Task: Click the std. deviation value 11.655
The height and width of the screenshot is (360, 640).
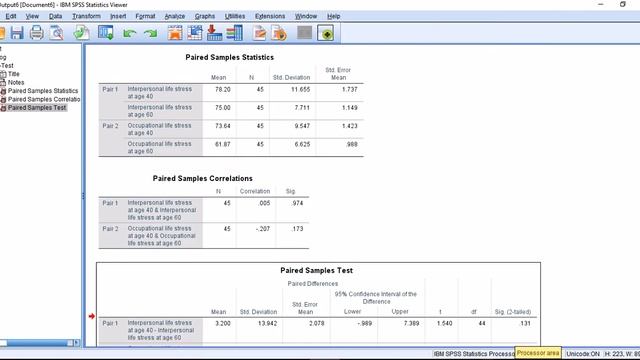Action: click(x=300, y=89)
